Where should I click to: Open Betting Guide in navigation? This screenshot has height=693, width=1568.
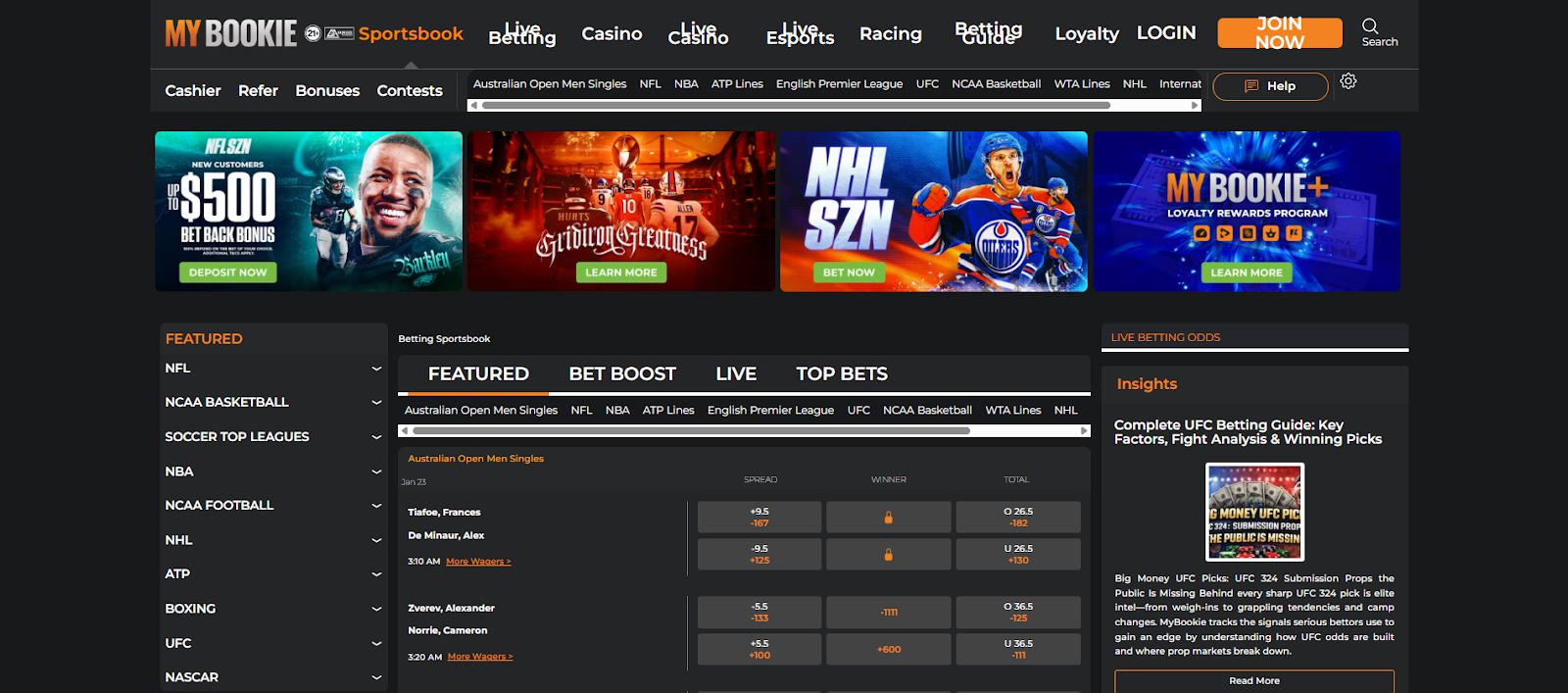(989, 33)
